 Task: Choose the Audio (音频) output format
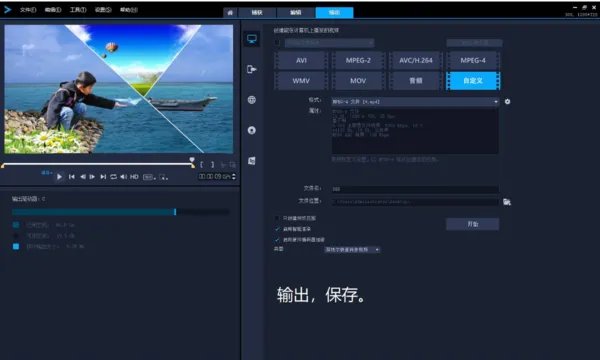(416, 81)
